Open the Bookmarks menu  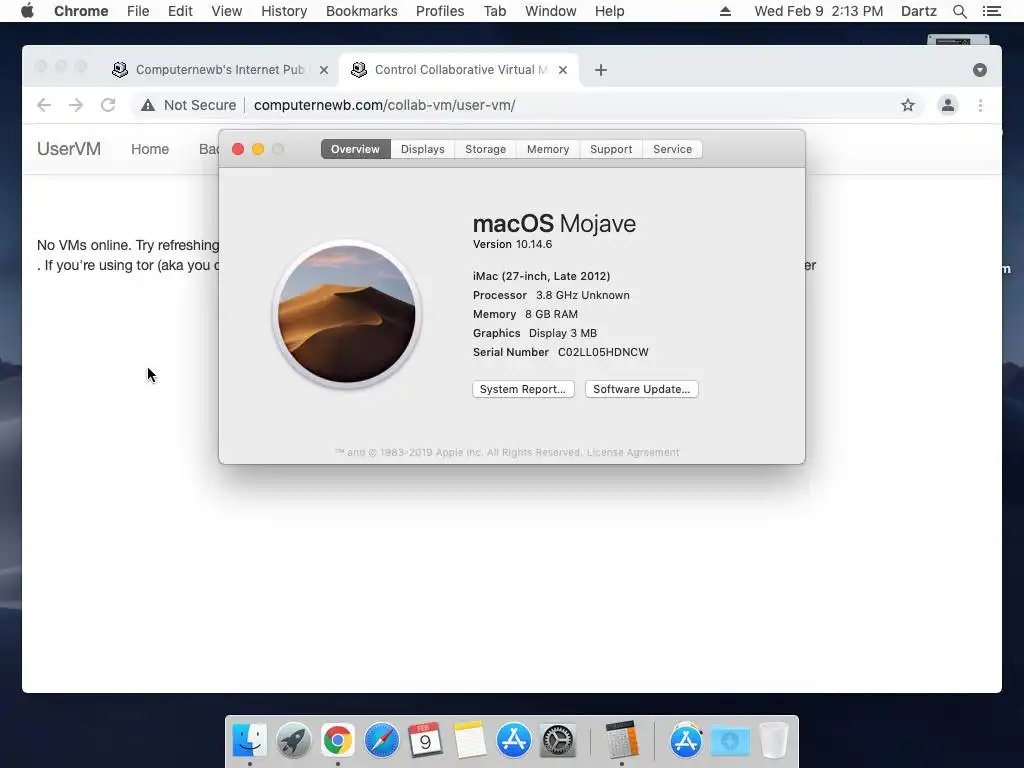click(x=362, y=11)
